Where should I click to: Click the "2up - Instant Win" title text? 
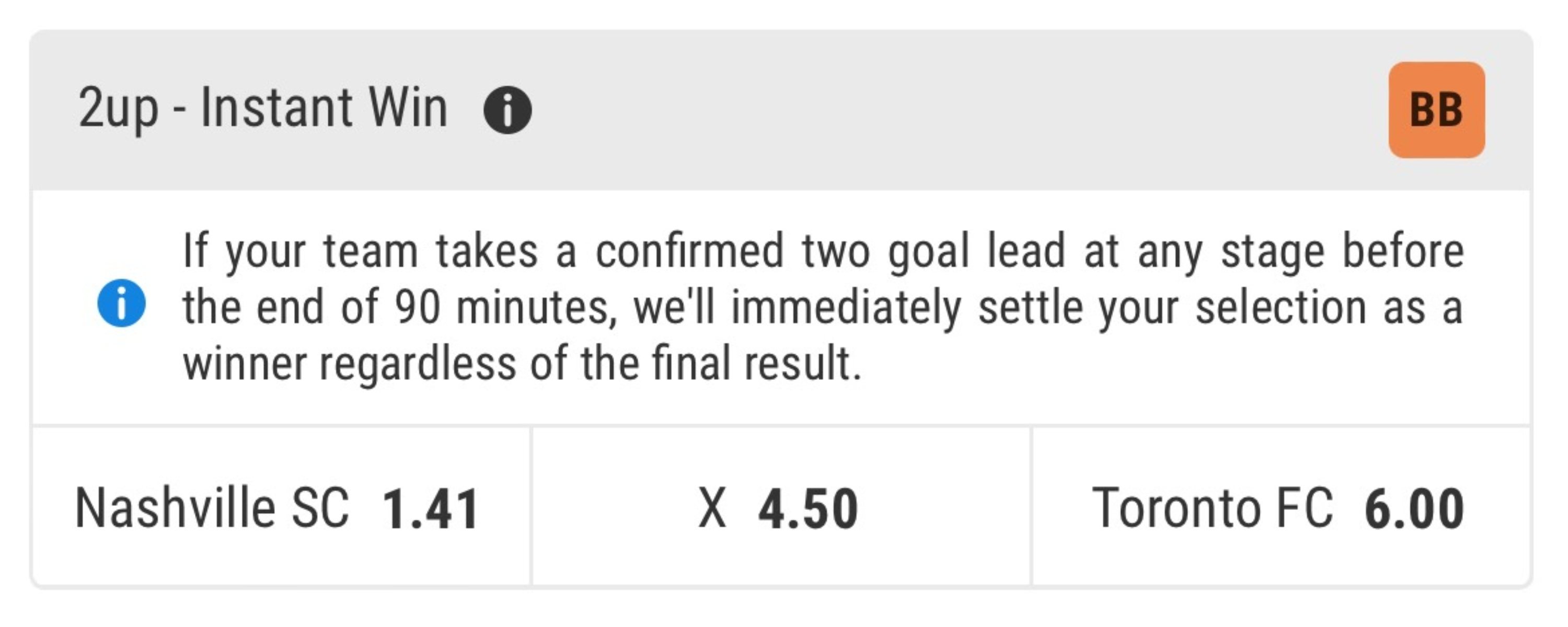click(x=263, y=108)
